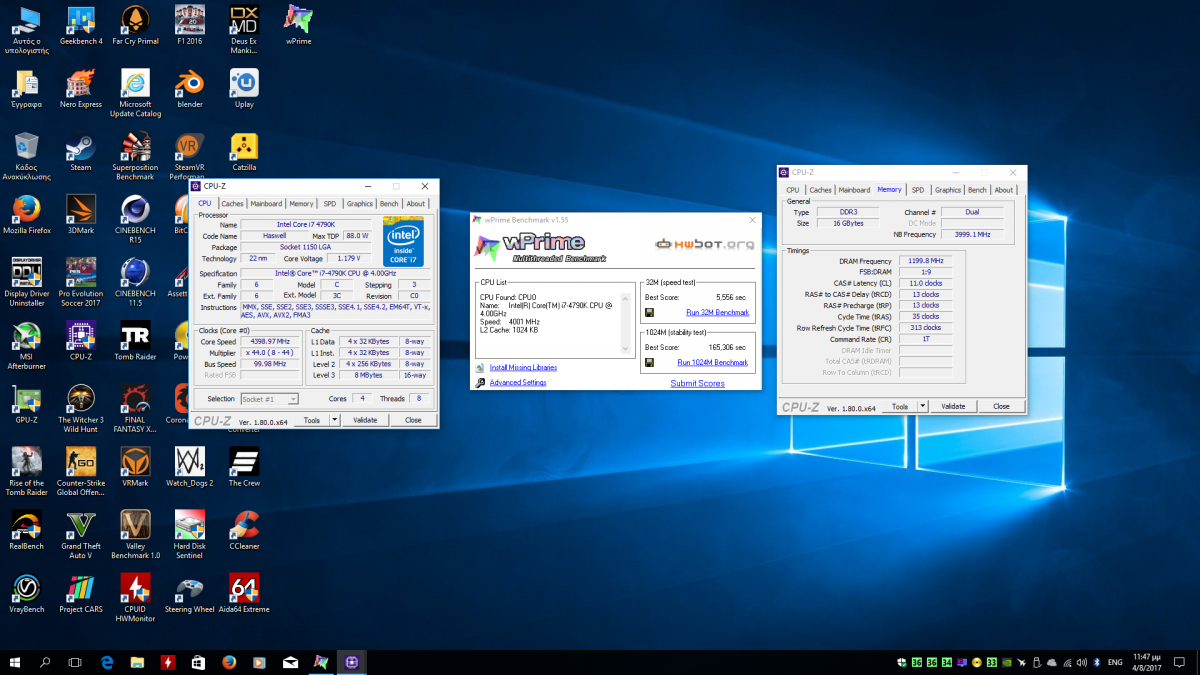The height and width of the screenshot is (675, 1200).
Task: Select the Steam desktop shortcut
Action: coord(81,151)
